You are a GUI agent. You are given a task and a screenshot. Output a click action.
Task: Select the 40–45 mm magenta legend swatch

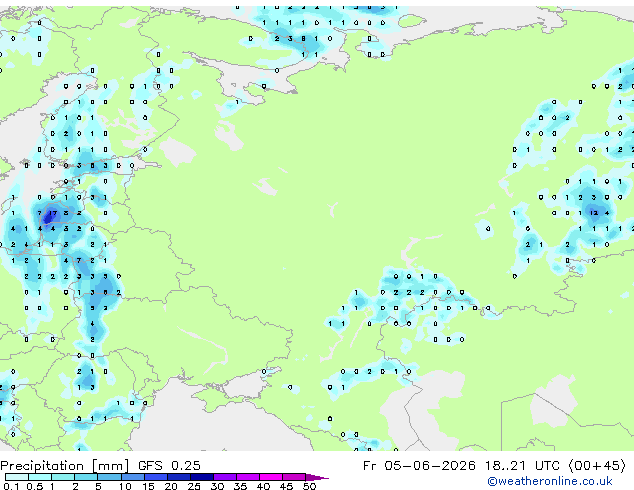(271, 477)
